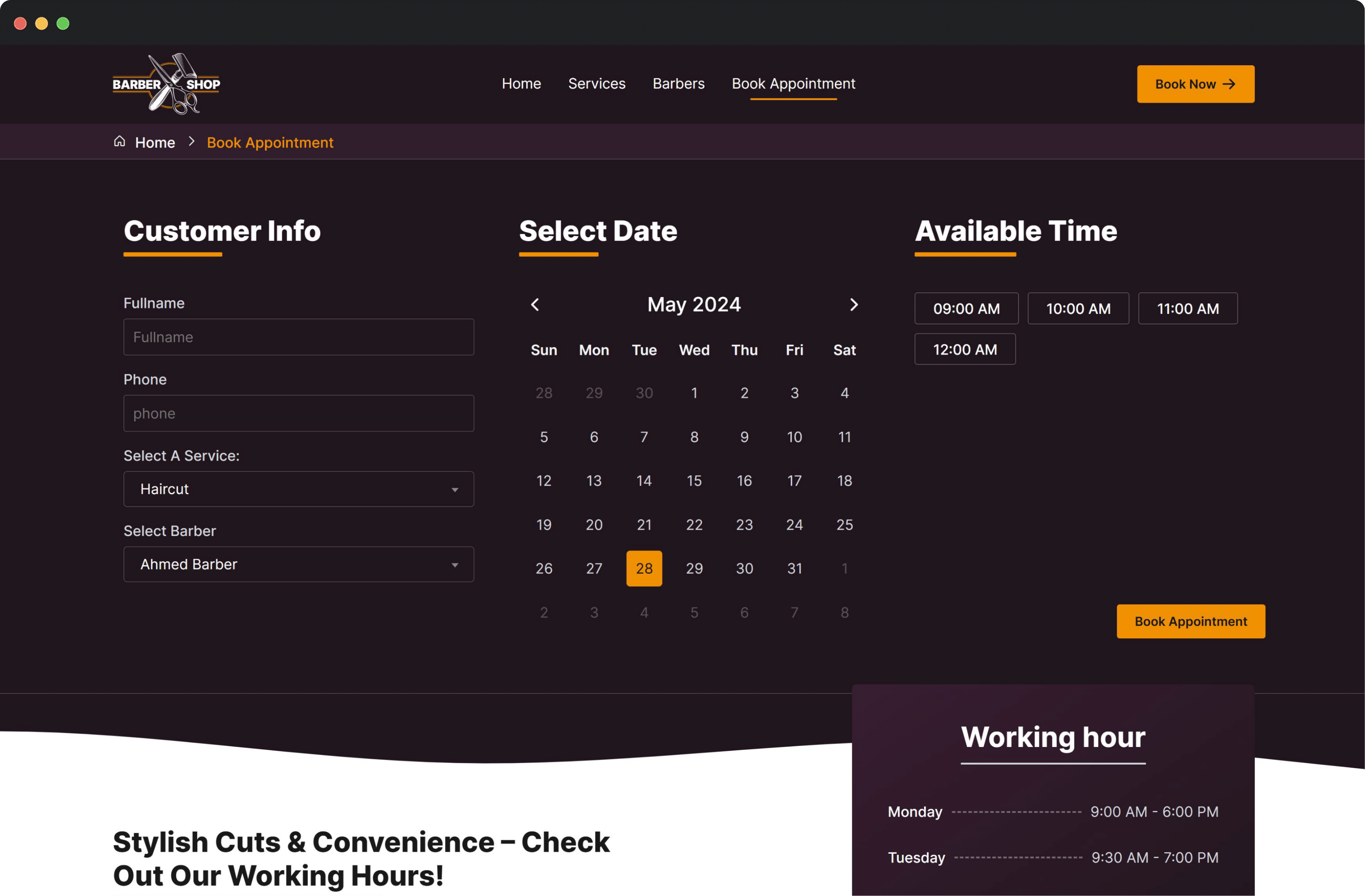Select May 15 on the calendar

pos(694,481)
